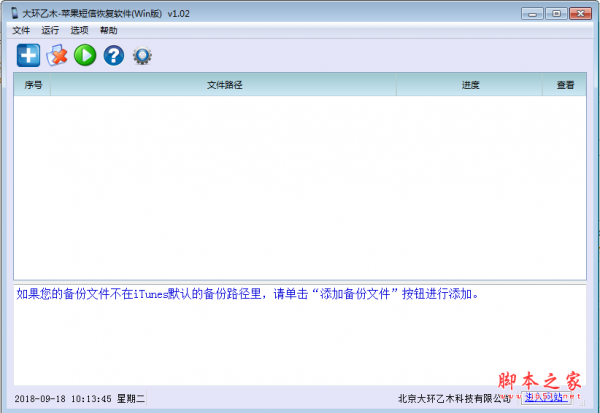This screenshot has width=600, height=413.
Task: Open the company website link in status bar
Action: click(x=546, y=398)
